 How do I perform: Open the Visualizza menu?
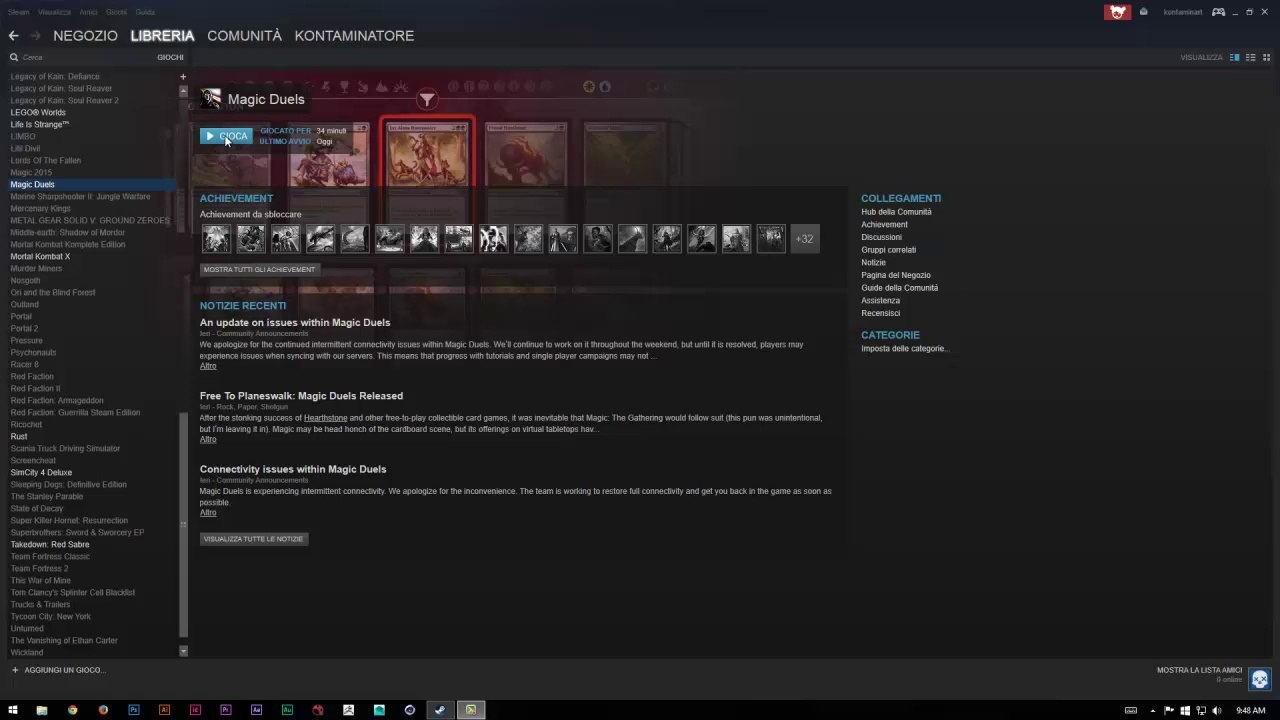(x=54, y=12)
